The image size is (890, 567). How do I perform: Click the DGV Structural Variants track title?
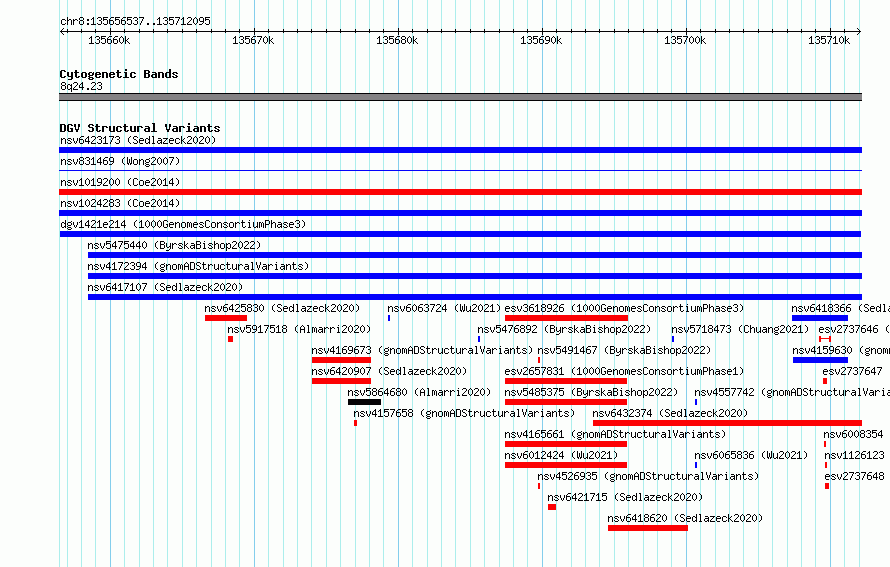click(x=140, y=128)
